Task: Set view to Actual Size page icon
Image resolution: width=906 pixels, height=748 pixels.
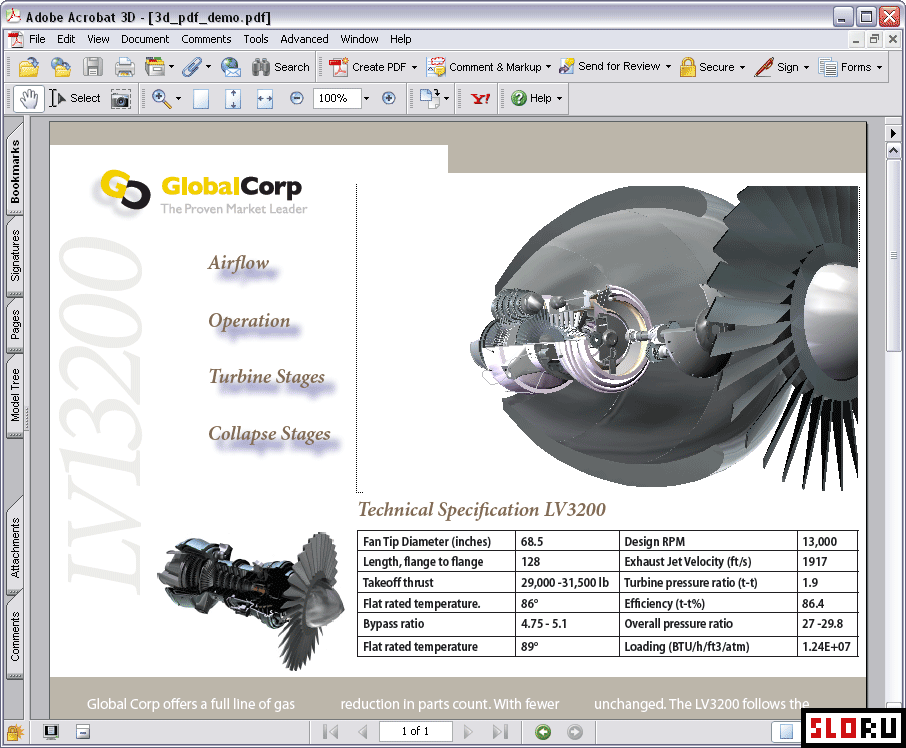Action: [200, 99]
